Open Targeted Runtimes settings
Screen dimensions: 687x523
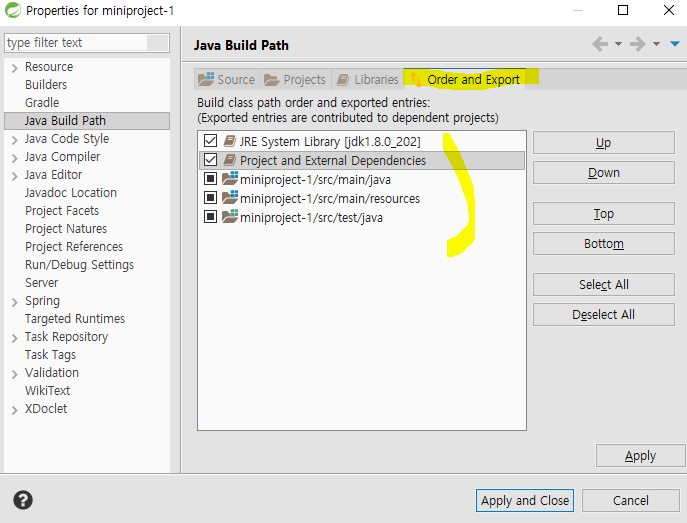74,318
